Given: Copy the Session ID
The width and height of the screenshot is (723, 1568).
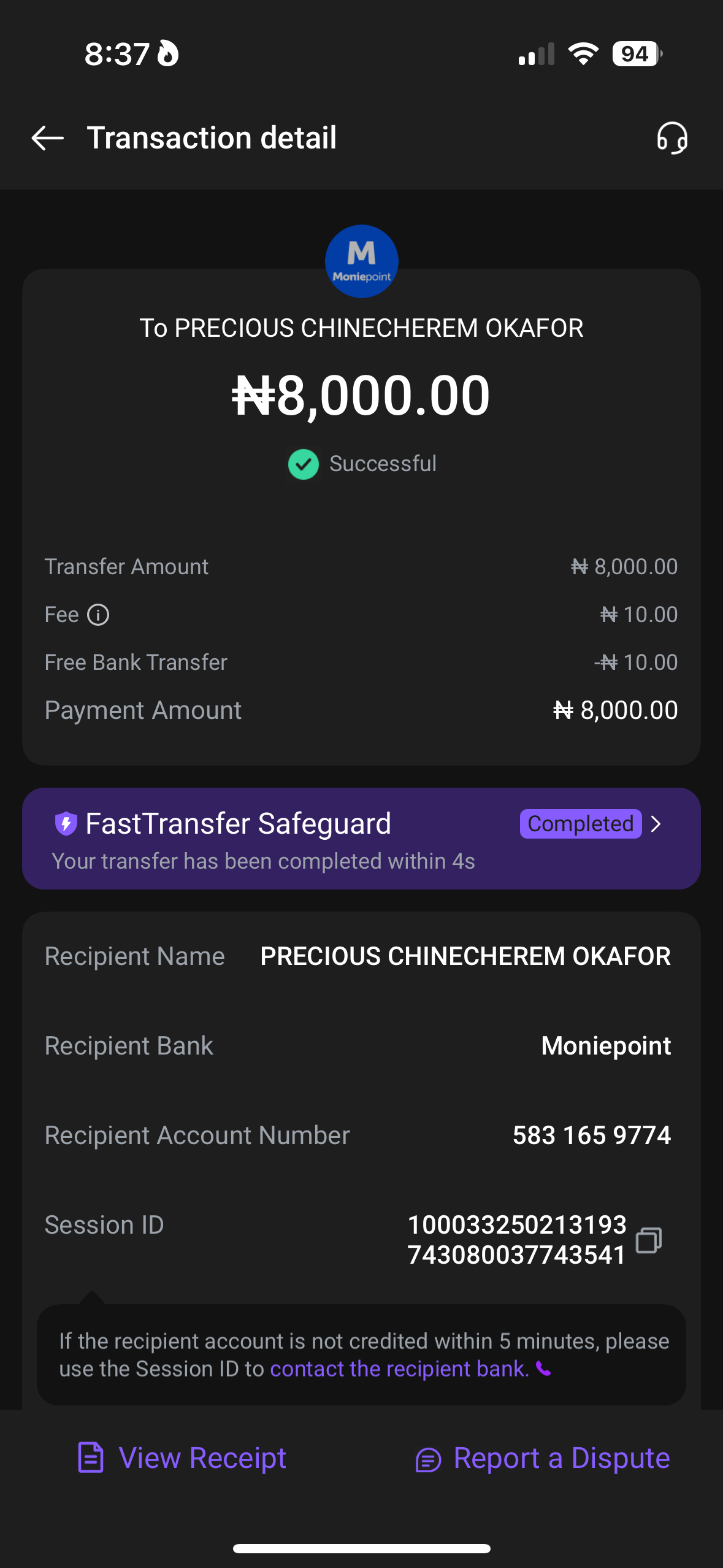Looking at the screenshot, I should (649, 1240).
